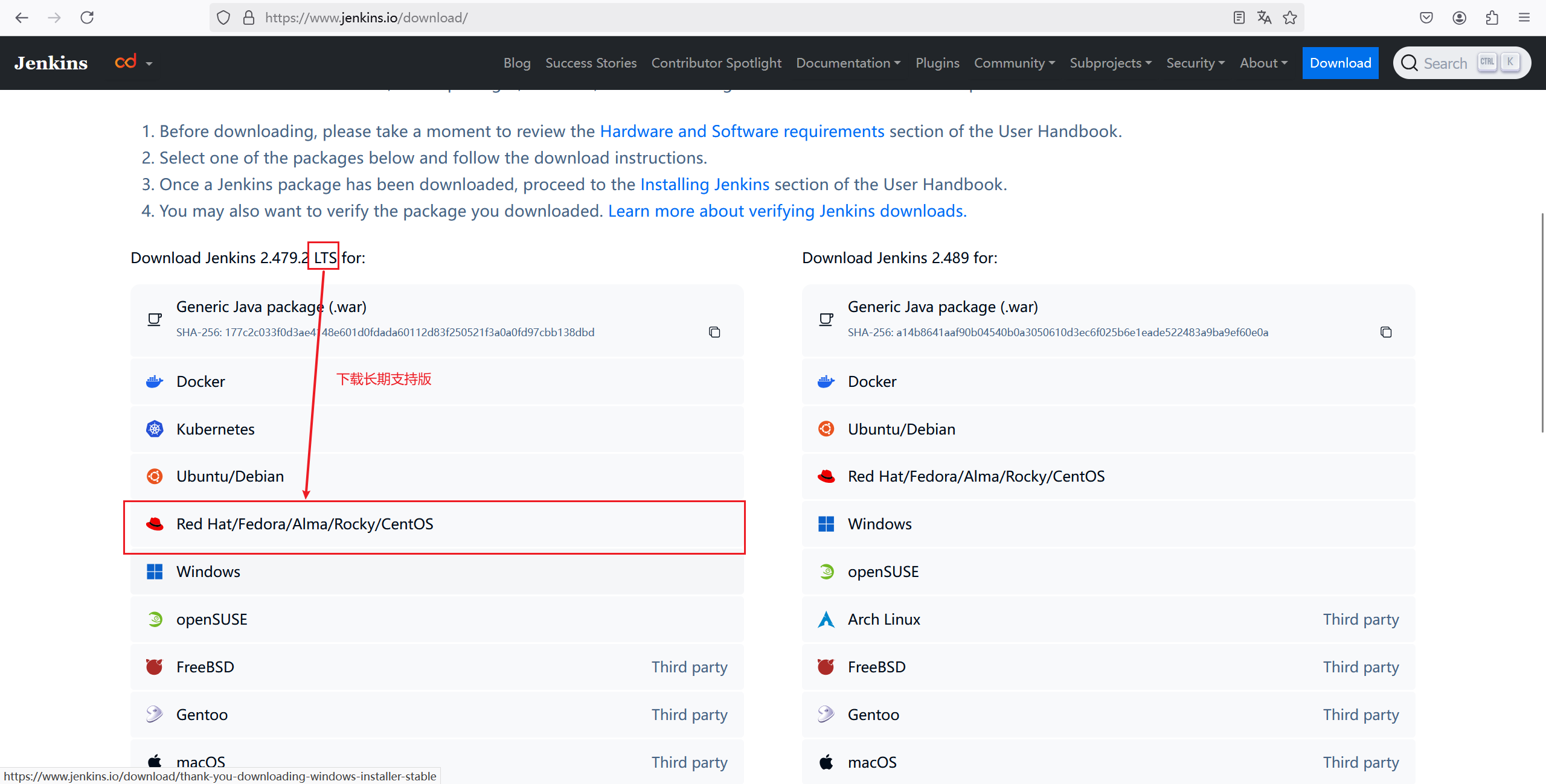Click the Jenkins logo
The height and width of the screenshot is (784, 1546).
pyautogui.click(x=51, y=63)
